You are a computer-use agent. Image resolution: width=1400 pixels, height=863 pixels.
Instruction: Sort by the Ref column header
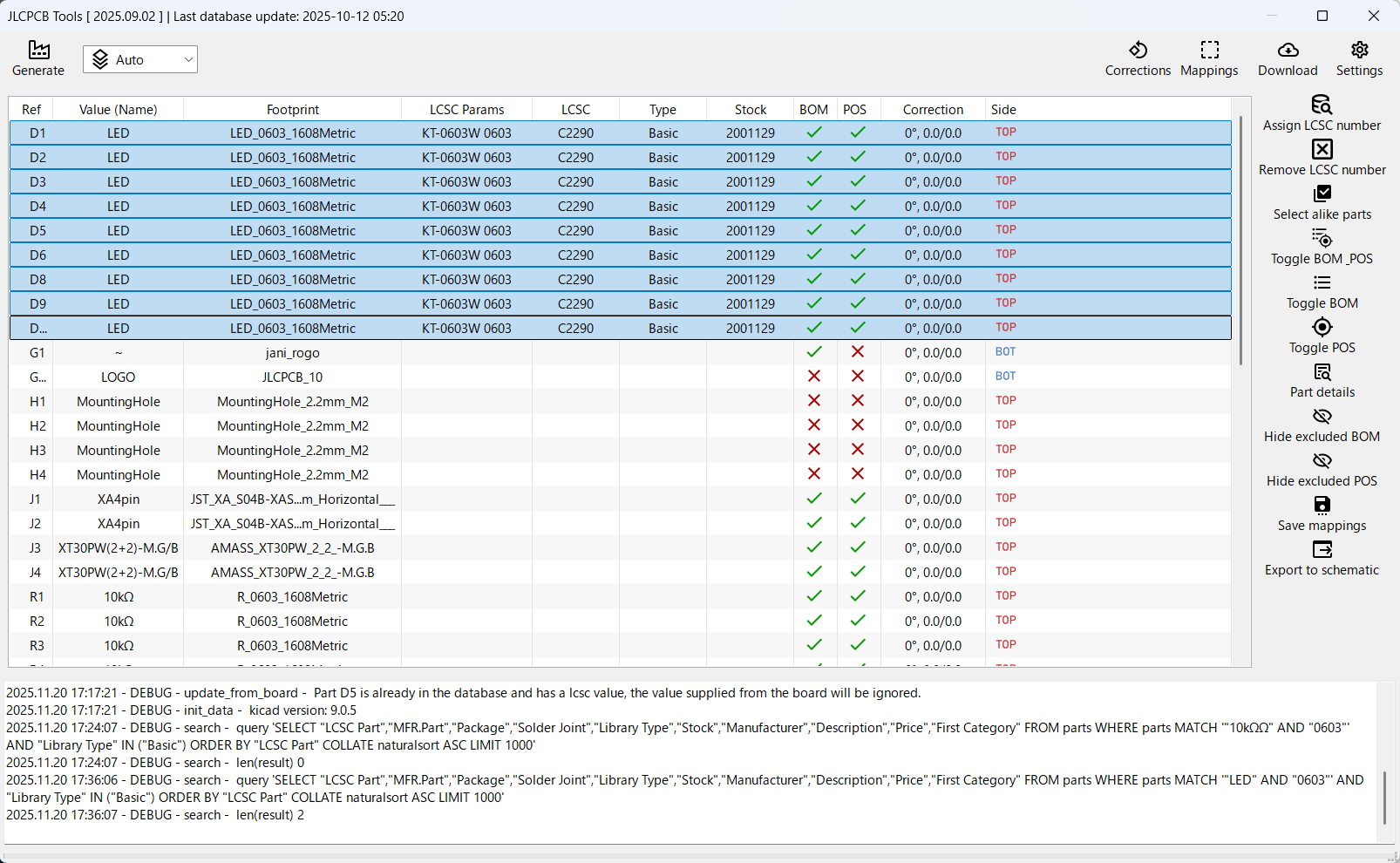[x=31, y=109]
